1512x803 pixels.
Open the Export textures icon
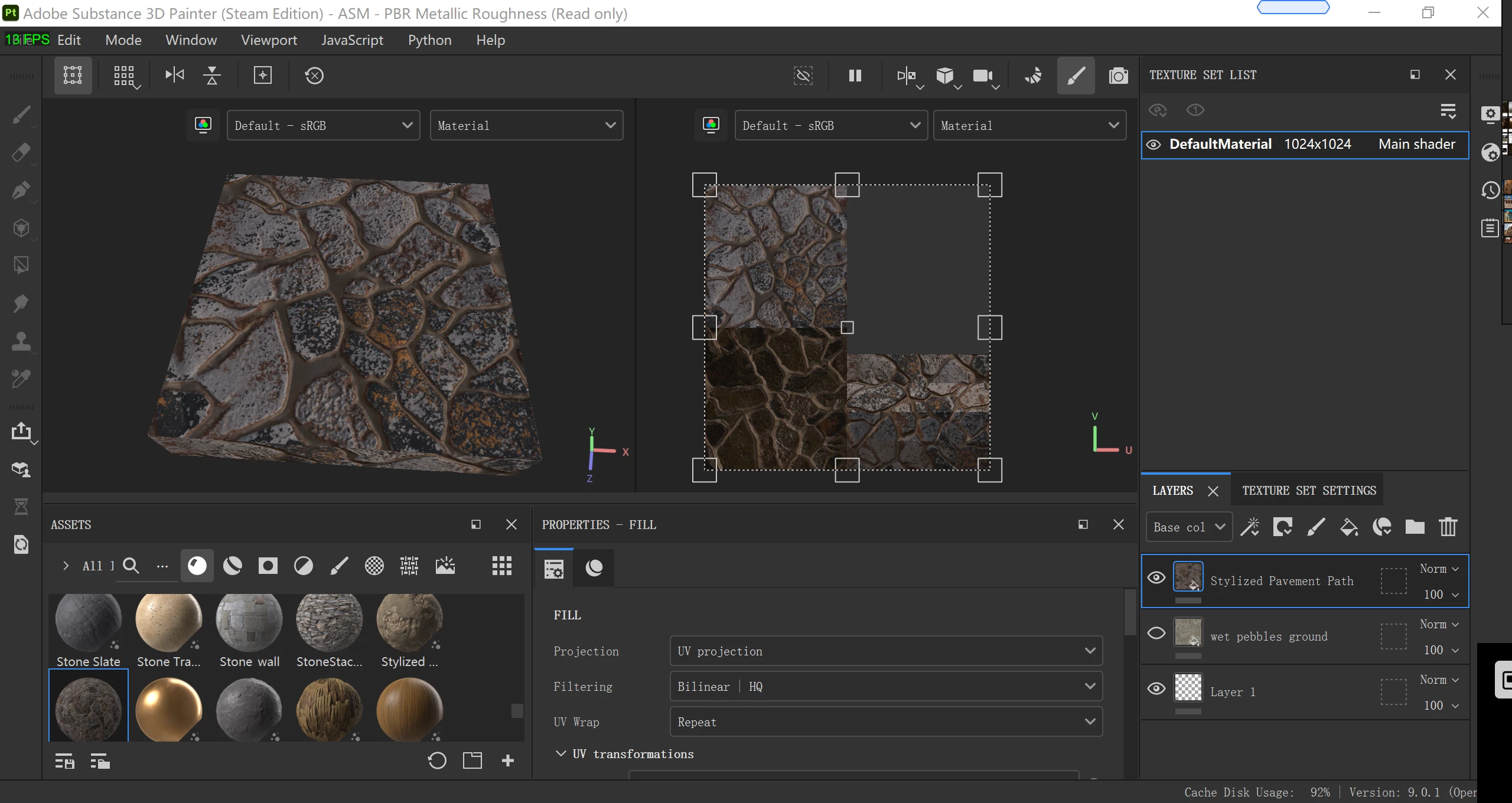click(21, 431)
